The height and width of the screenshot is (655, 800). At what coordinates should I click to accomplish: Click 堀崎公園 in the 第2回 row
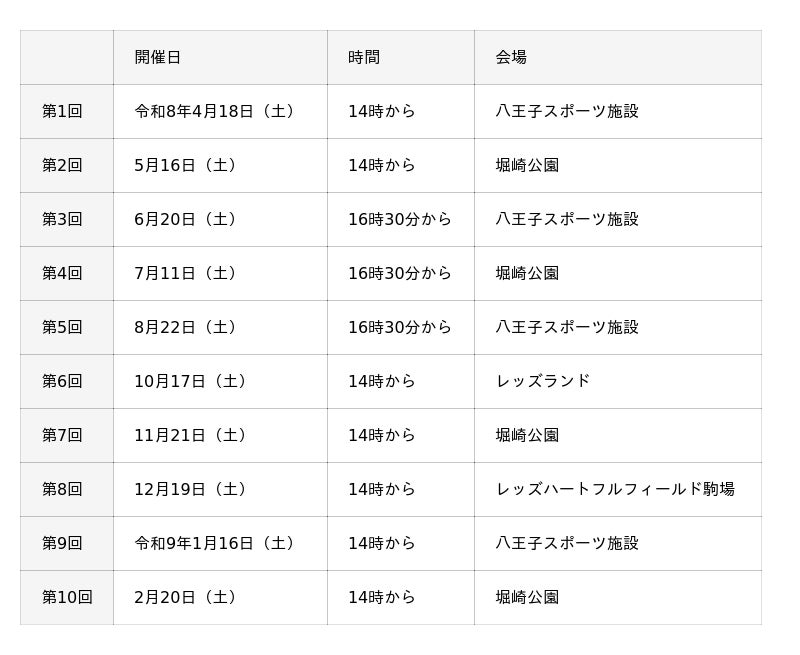(527, 165)
